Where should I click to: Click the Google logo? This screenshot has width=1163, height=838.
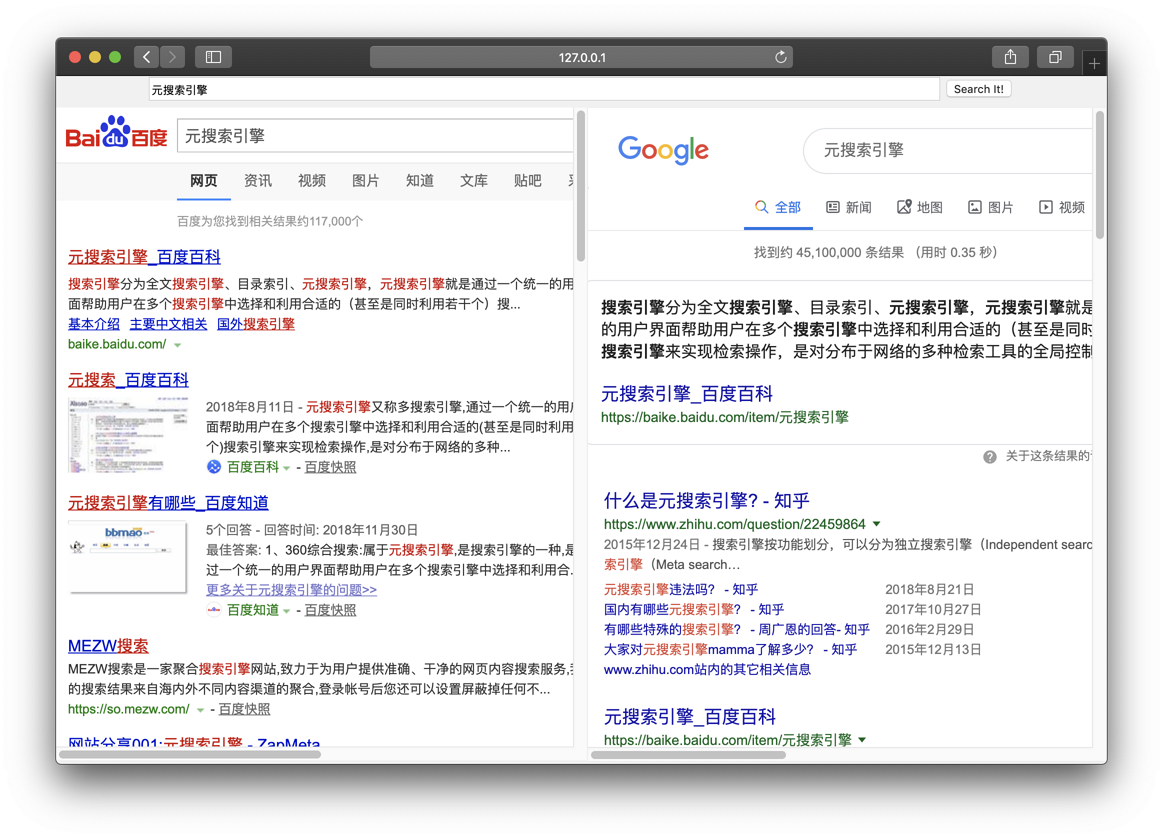[663, 150]
